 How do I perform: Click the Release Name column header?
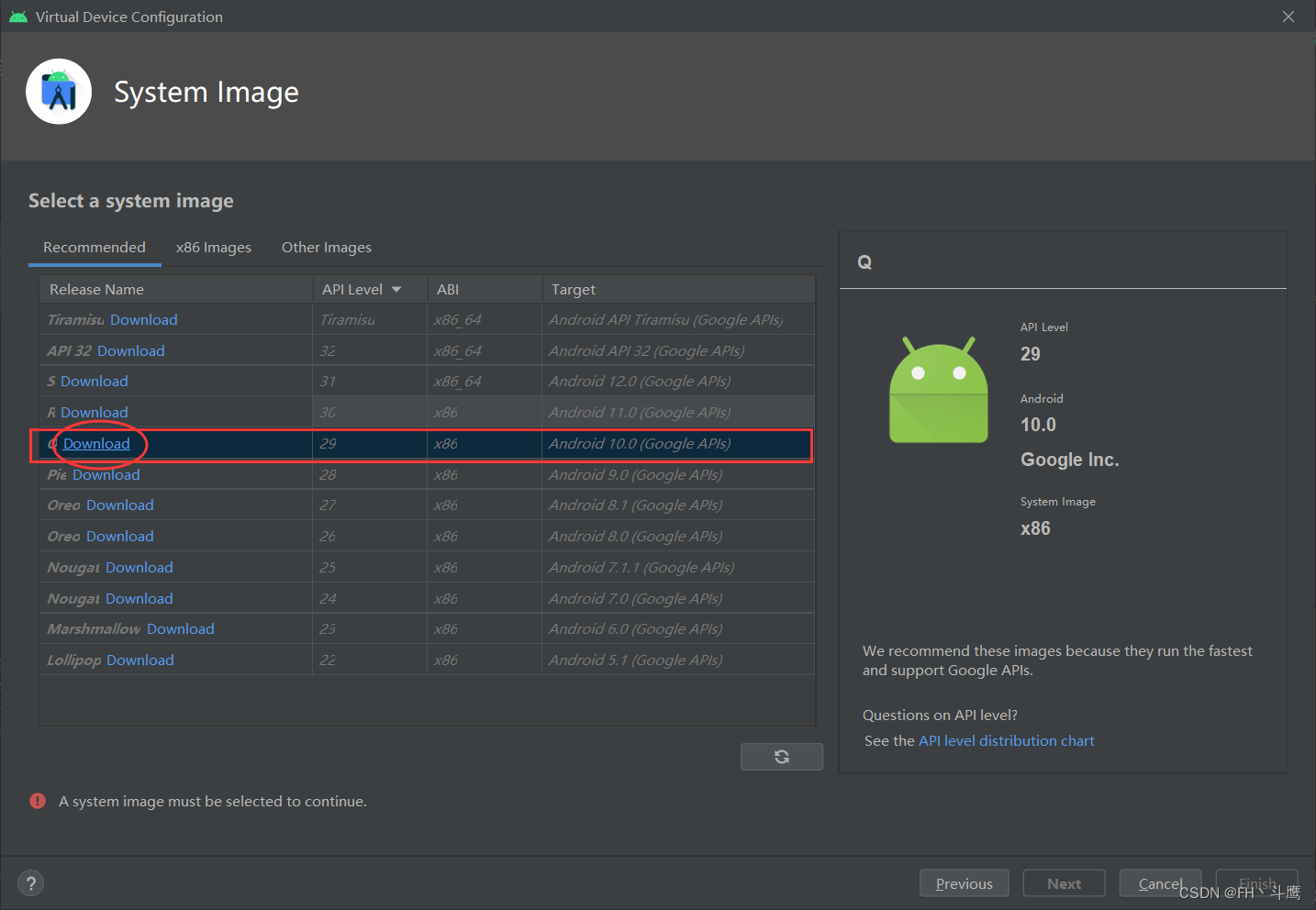pos(176,289)
